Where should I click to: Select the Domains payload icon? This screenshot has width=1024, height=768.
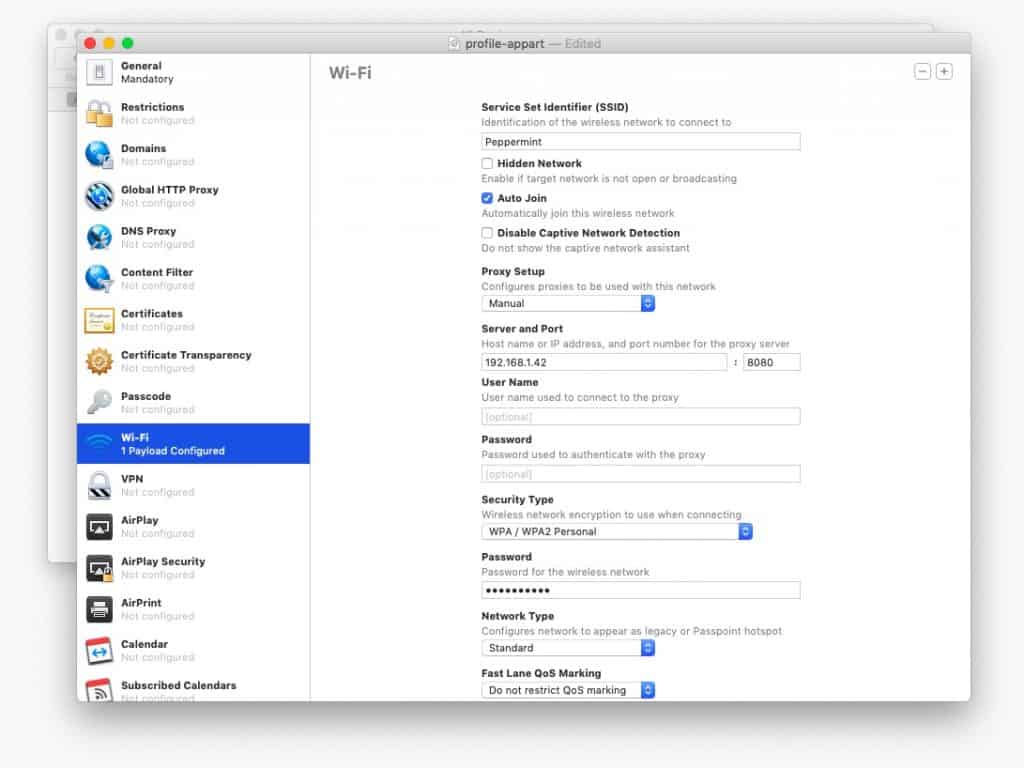98,155
